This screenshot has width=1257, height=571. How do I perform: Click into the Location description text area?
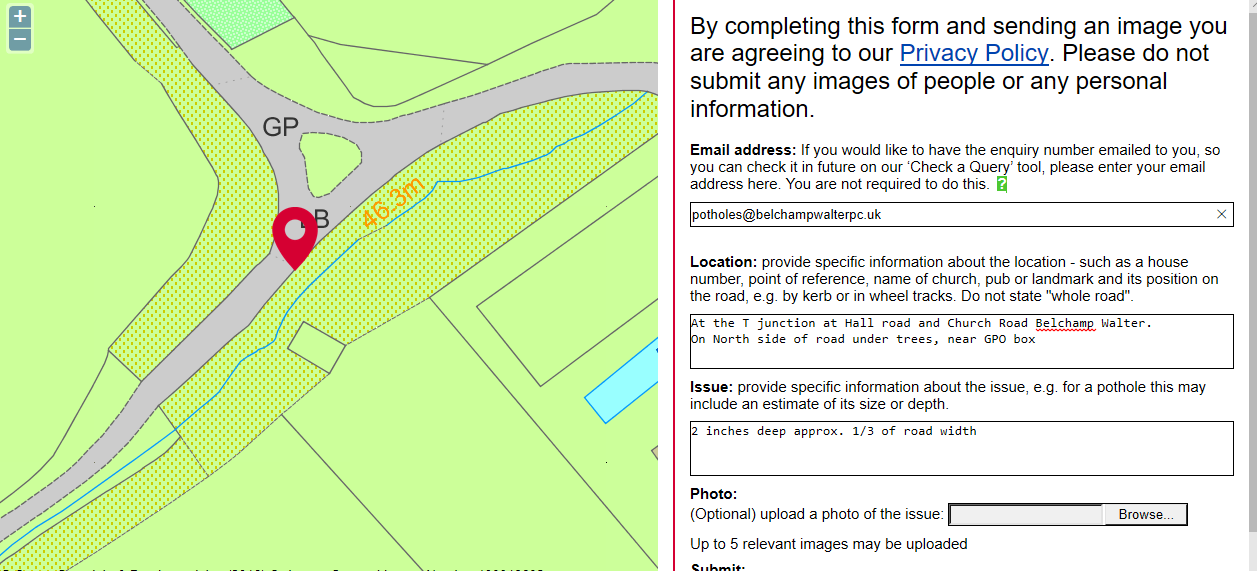coord(961,341)
